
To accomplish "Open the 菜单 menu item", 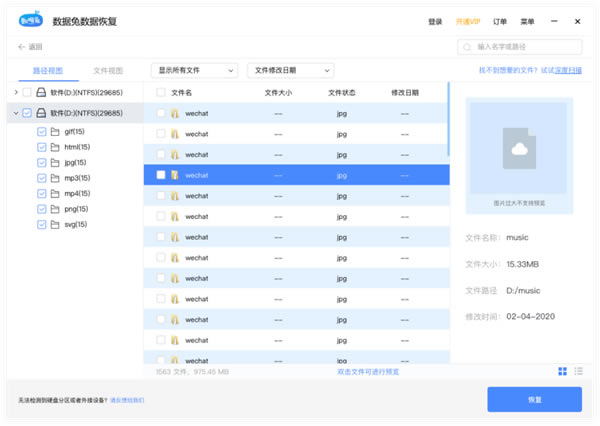I will point(527,22).
